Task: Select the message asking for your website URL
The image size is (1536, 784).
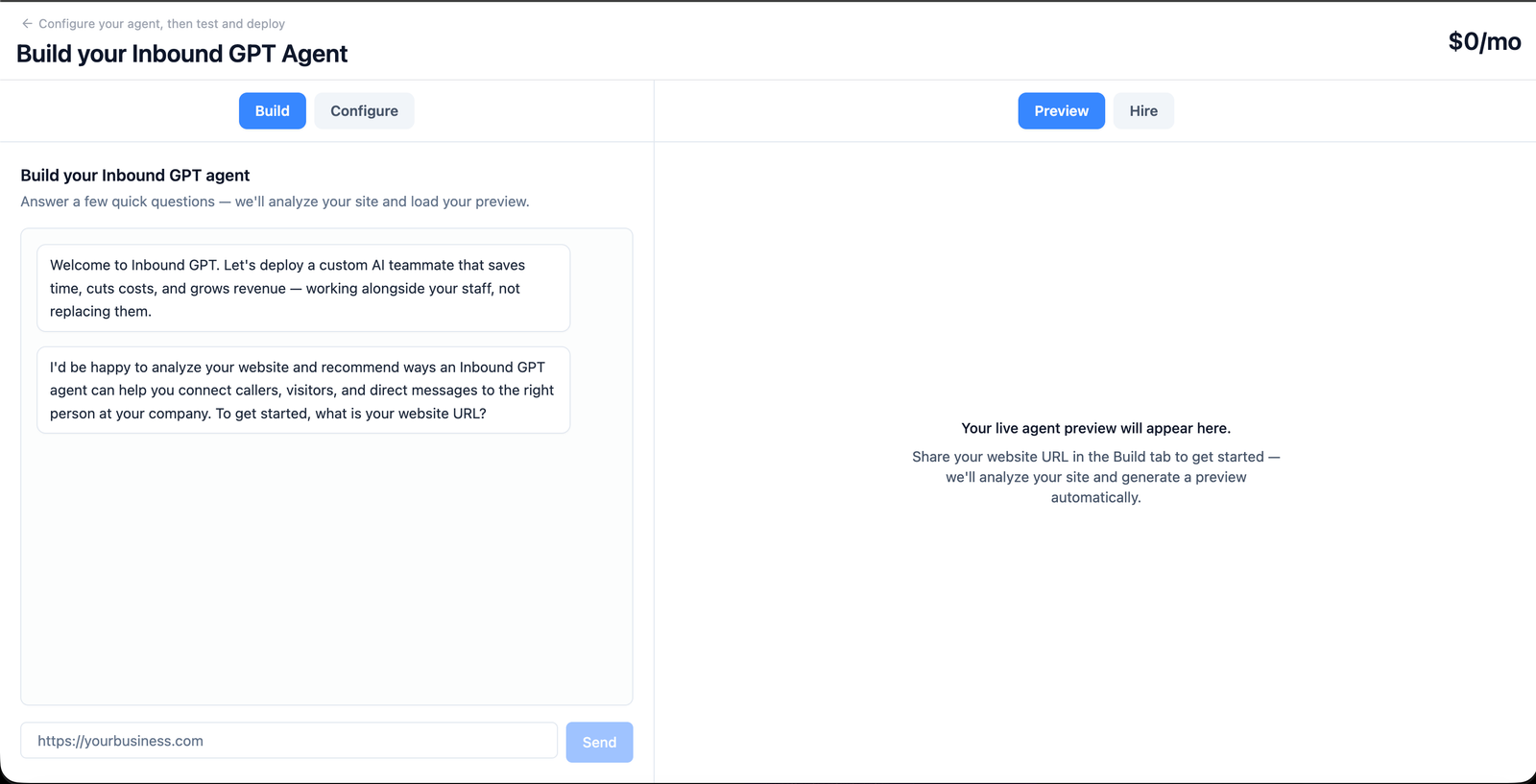Action: 303,390
